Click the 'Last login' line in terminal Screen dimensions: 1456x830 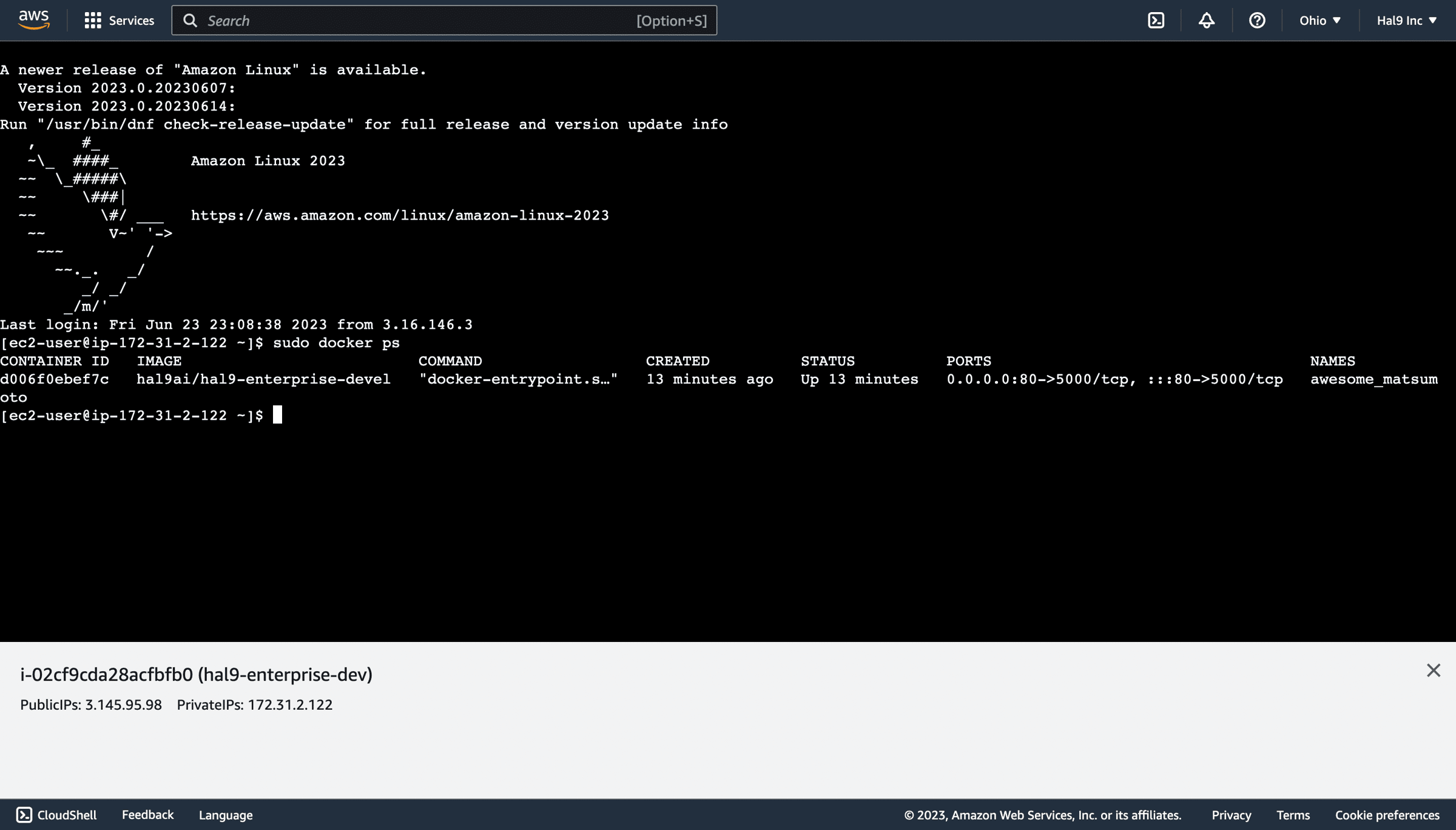point(236,325)
